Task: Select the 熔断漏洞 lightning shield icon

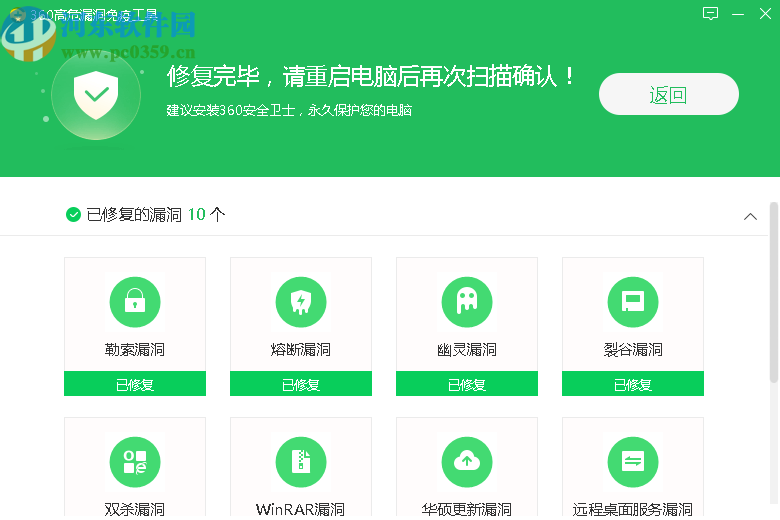Action: (x=301, y=302)
